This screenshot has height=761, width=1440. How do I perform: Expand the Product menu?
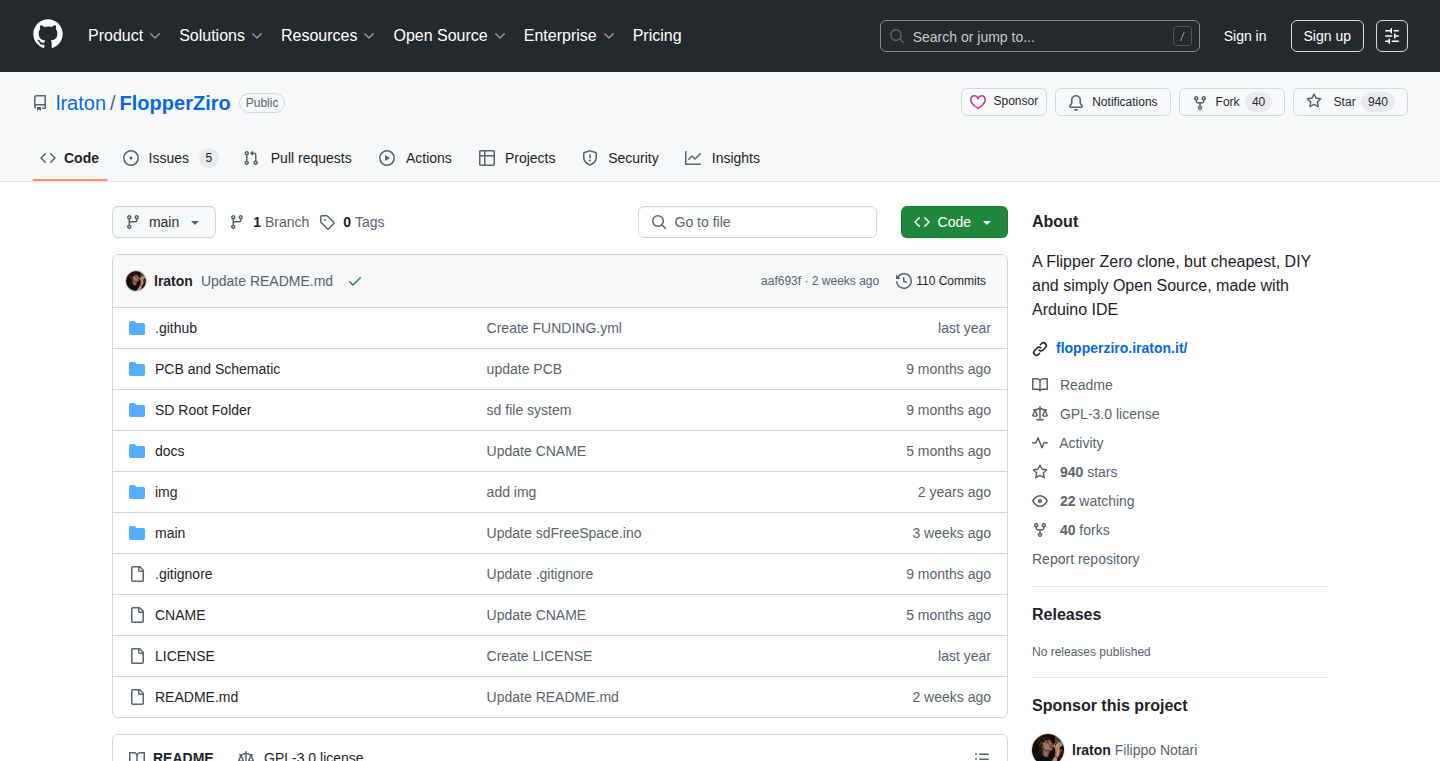tap(124, 35)
